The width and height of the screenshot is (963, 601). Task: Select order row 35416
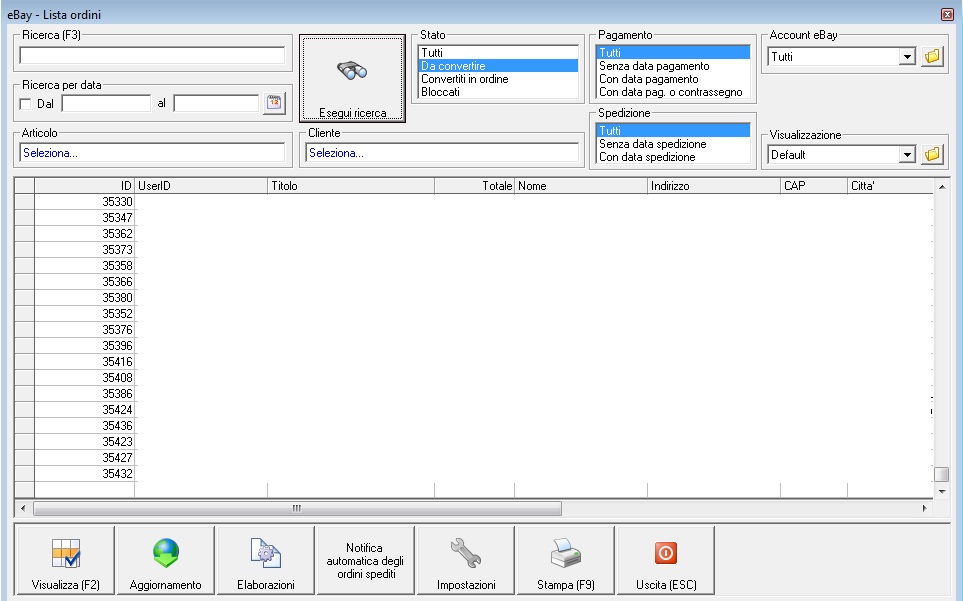point(85,361)
